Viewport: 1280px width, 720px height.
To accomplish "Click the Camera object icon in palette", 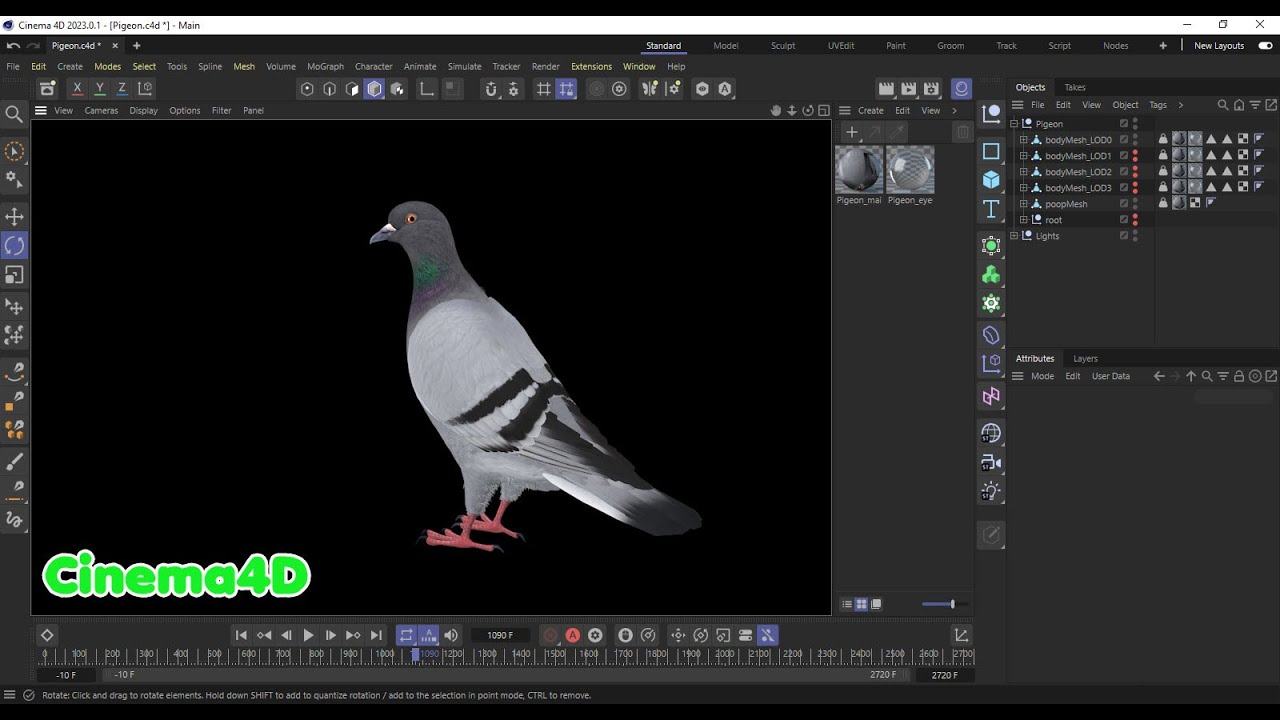I will pyautogui.click(x=991, y=462).
